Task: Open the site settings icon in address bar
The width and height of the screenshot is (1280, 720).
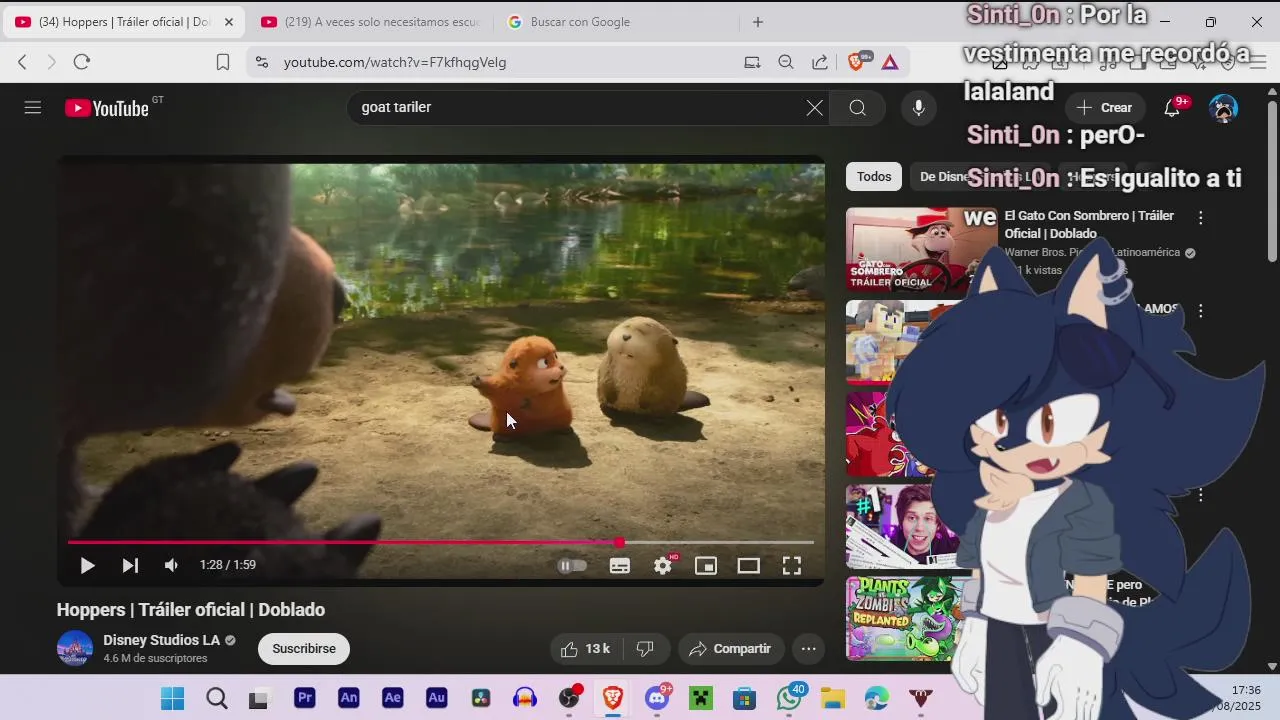Action: [261, 62]
